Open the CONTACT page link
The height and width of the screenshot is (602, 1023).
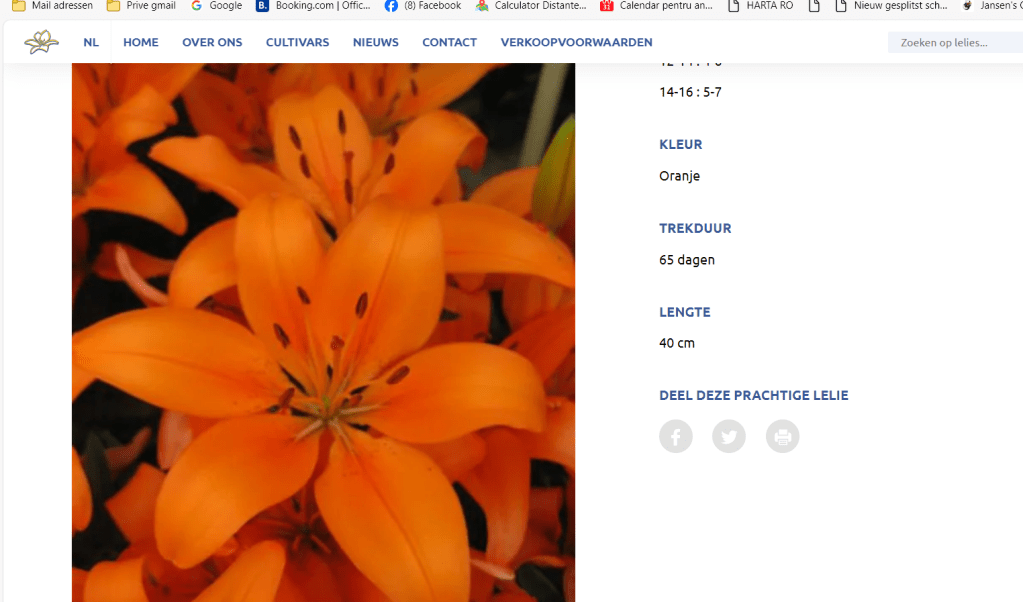[x=449, y=42]
